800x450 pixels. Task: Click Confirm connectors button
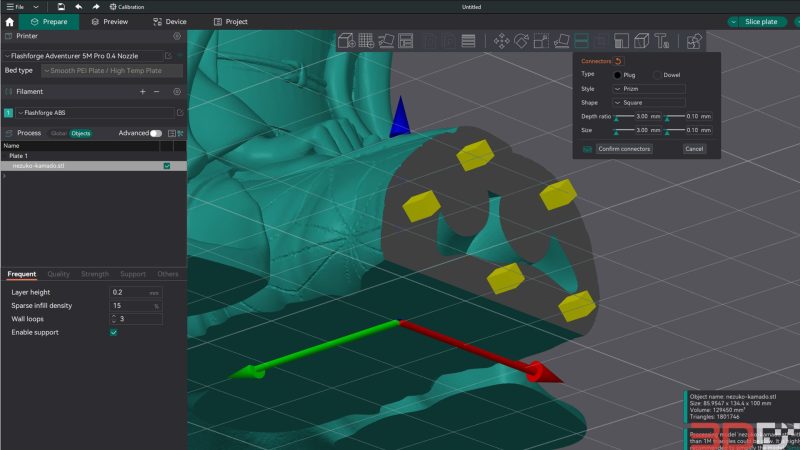(624, 149)
